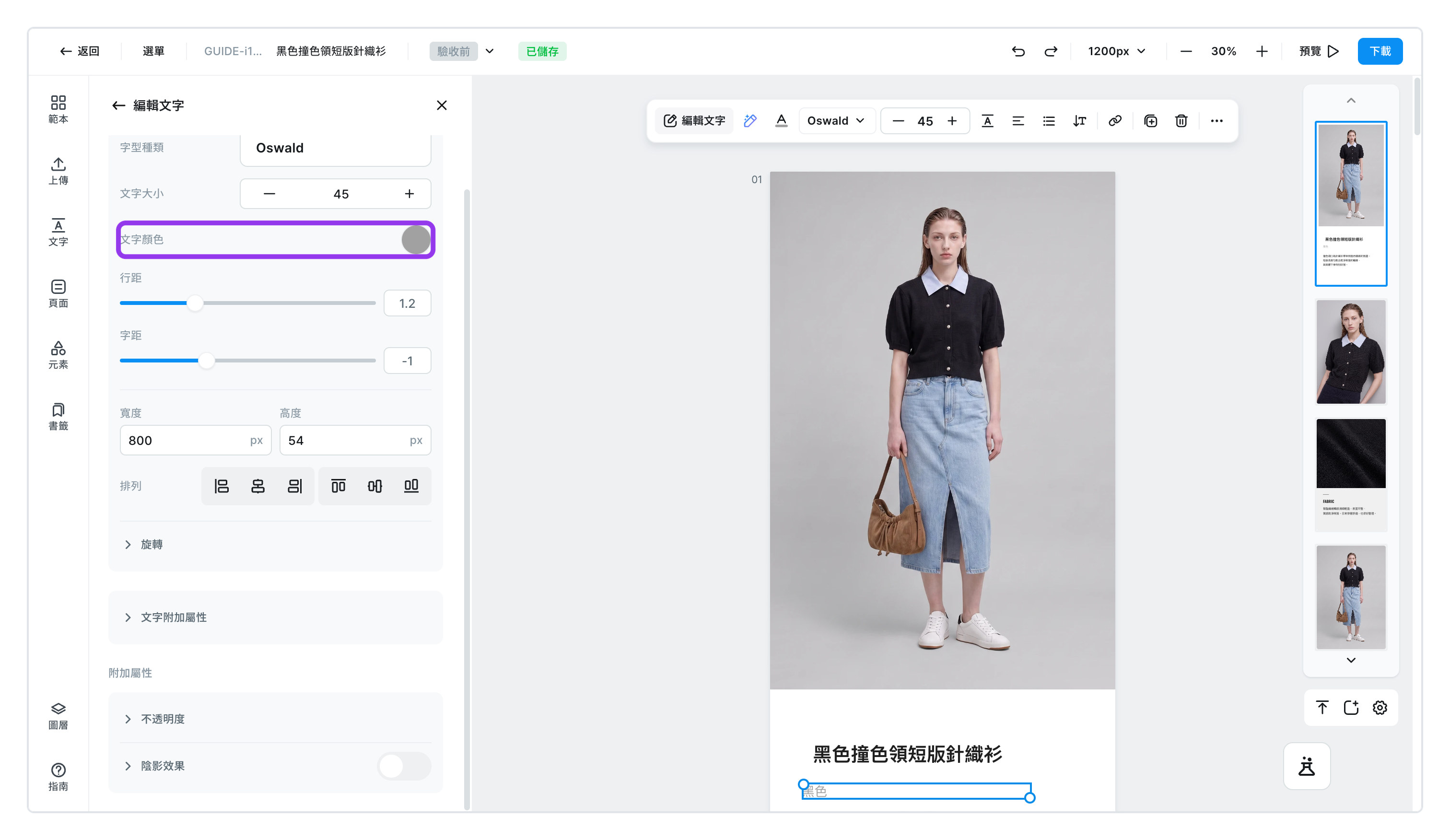The width and height of the screenshot is (1450, 840).
Task: Click the 編輯文字 button in floating toolbar
Action: [x=694, y=121]
